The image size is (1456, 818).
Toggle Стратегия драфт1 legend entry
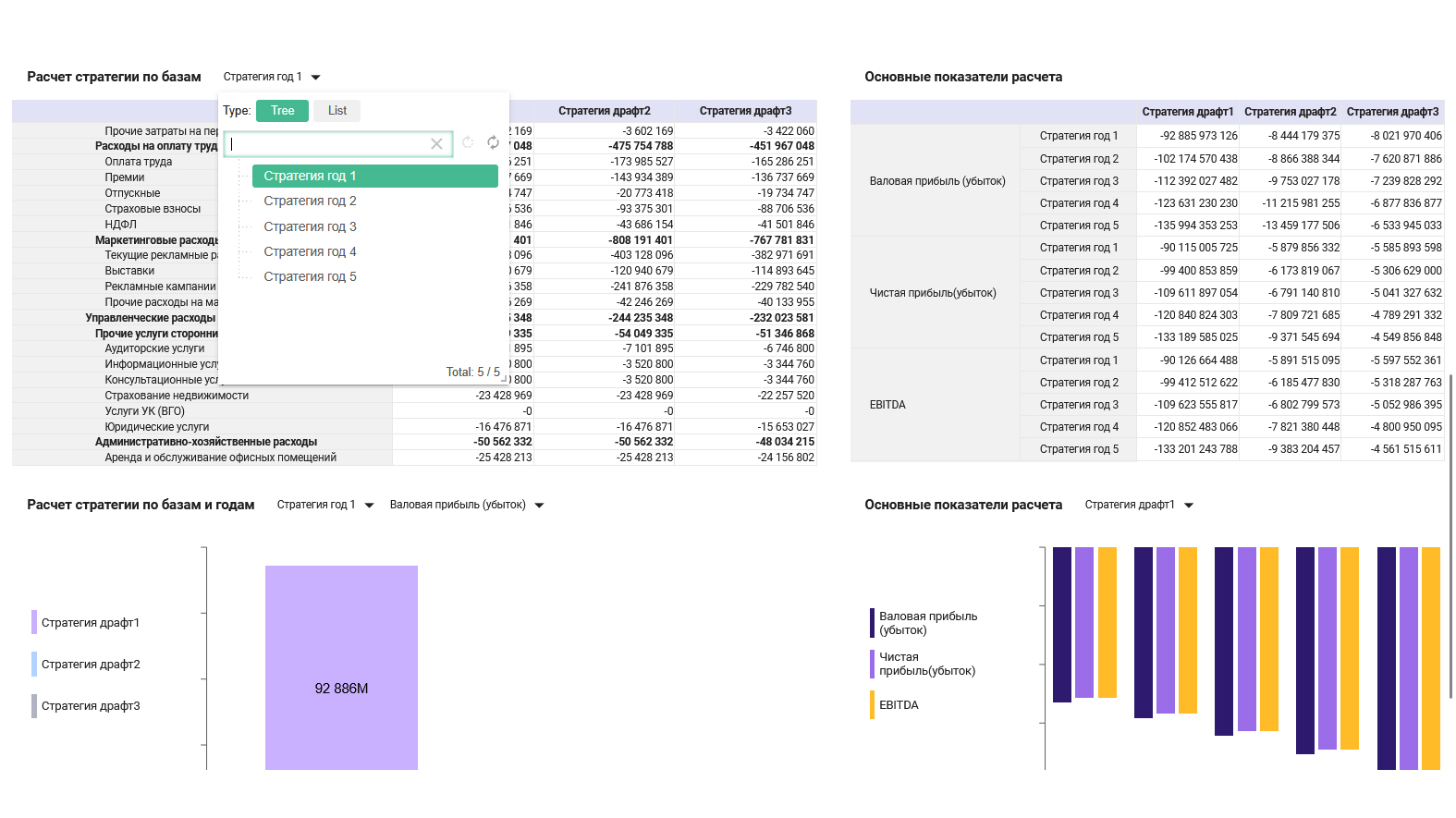click(85, 623)
